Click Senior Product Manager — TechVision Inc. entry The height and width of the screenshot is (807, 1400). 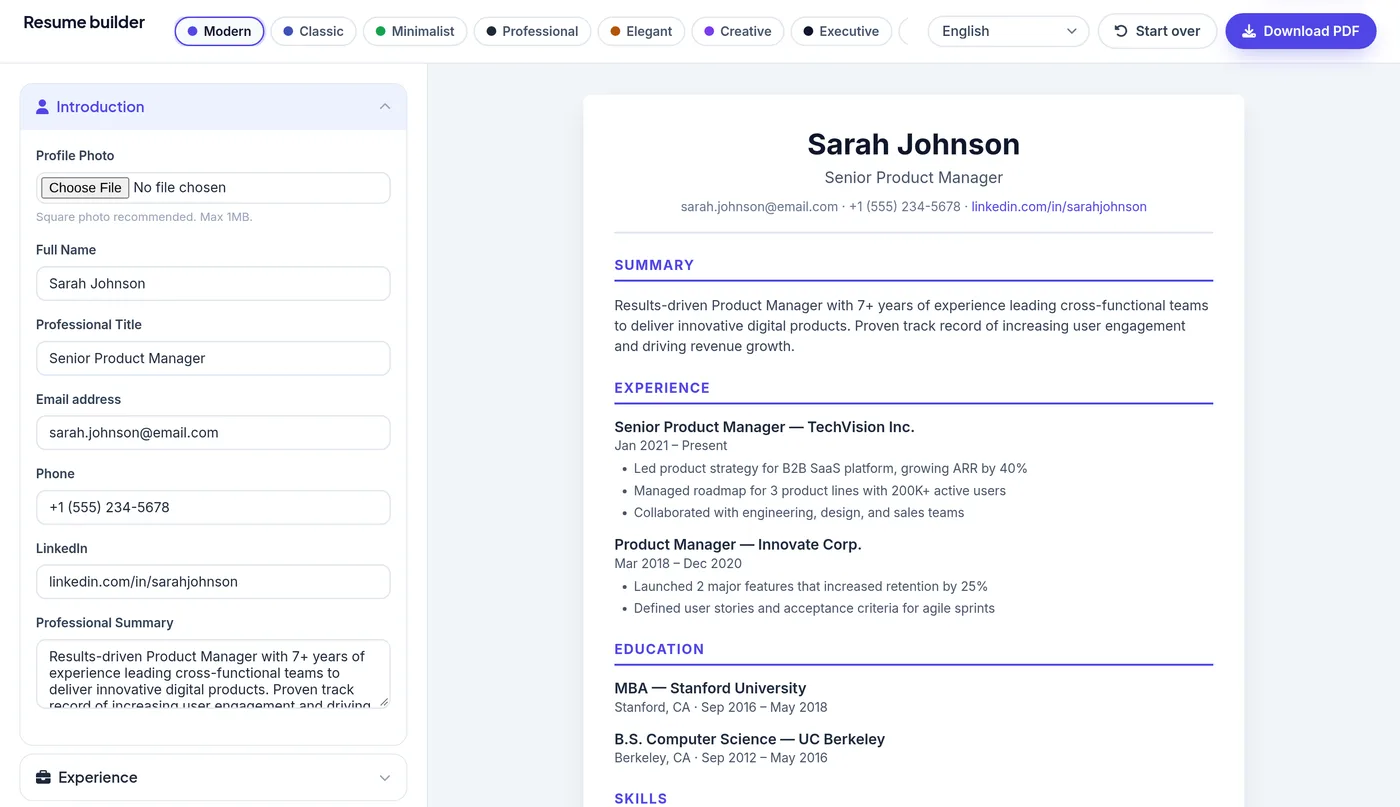(764, 427)
